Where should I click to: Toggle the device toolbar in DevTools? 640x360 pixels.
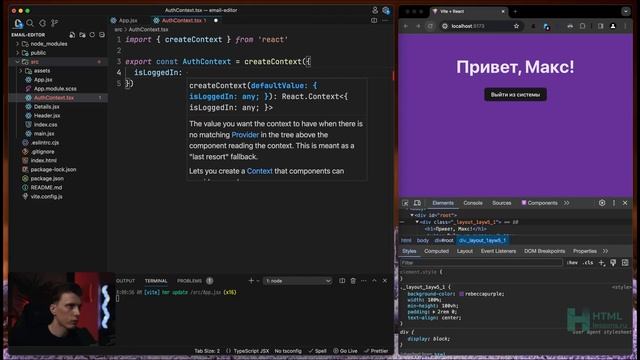[417, 203]
